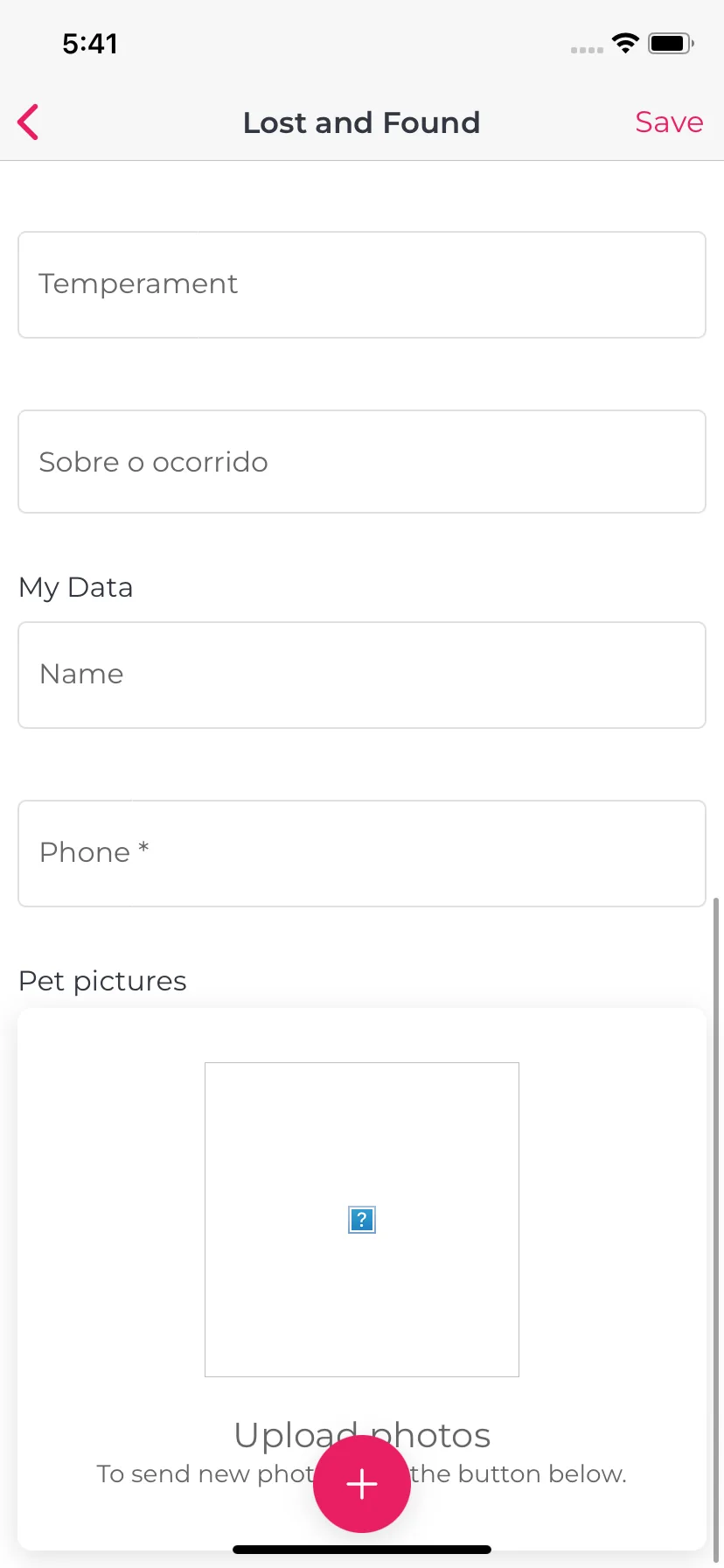Screen dimensions: 724x1568
Task: Tap the 5:41 clock in status bar
Action: tap(90, 44)
